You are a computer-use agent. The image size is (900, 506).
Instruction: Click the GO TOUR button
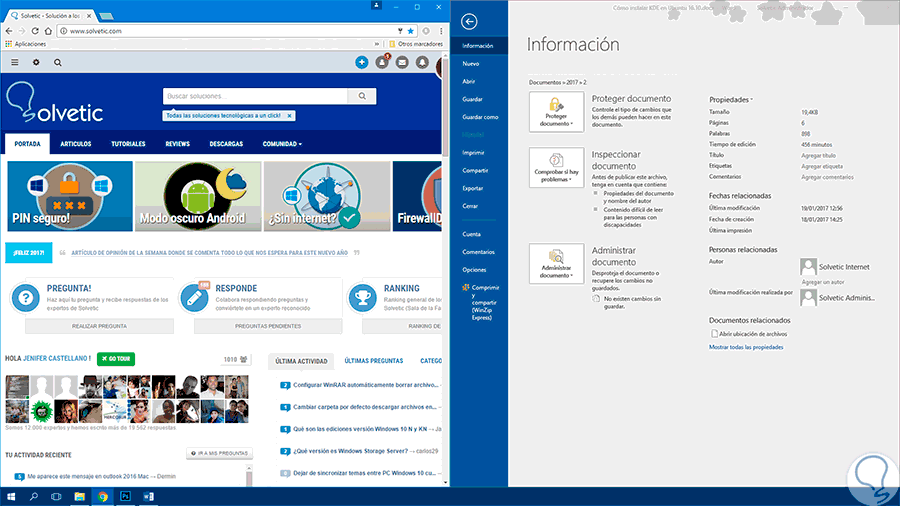click(x=116, y=359)
